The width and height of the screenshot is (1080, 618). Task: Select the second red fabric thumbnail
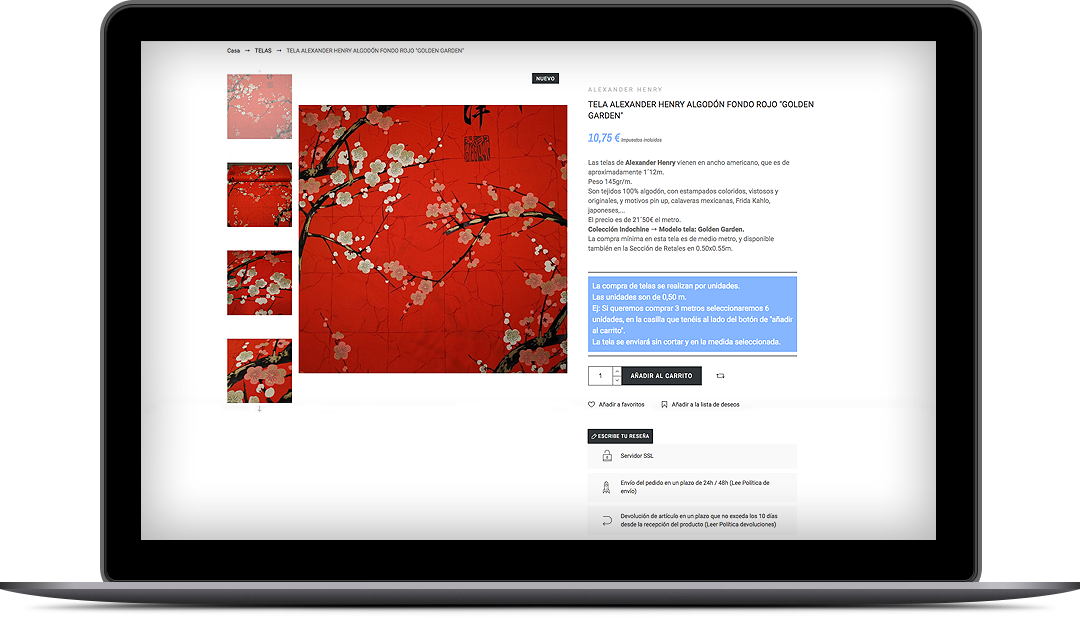pos(260,195)
